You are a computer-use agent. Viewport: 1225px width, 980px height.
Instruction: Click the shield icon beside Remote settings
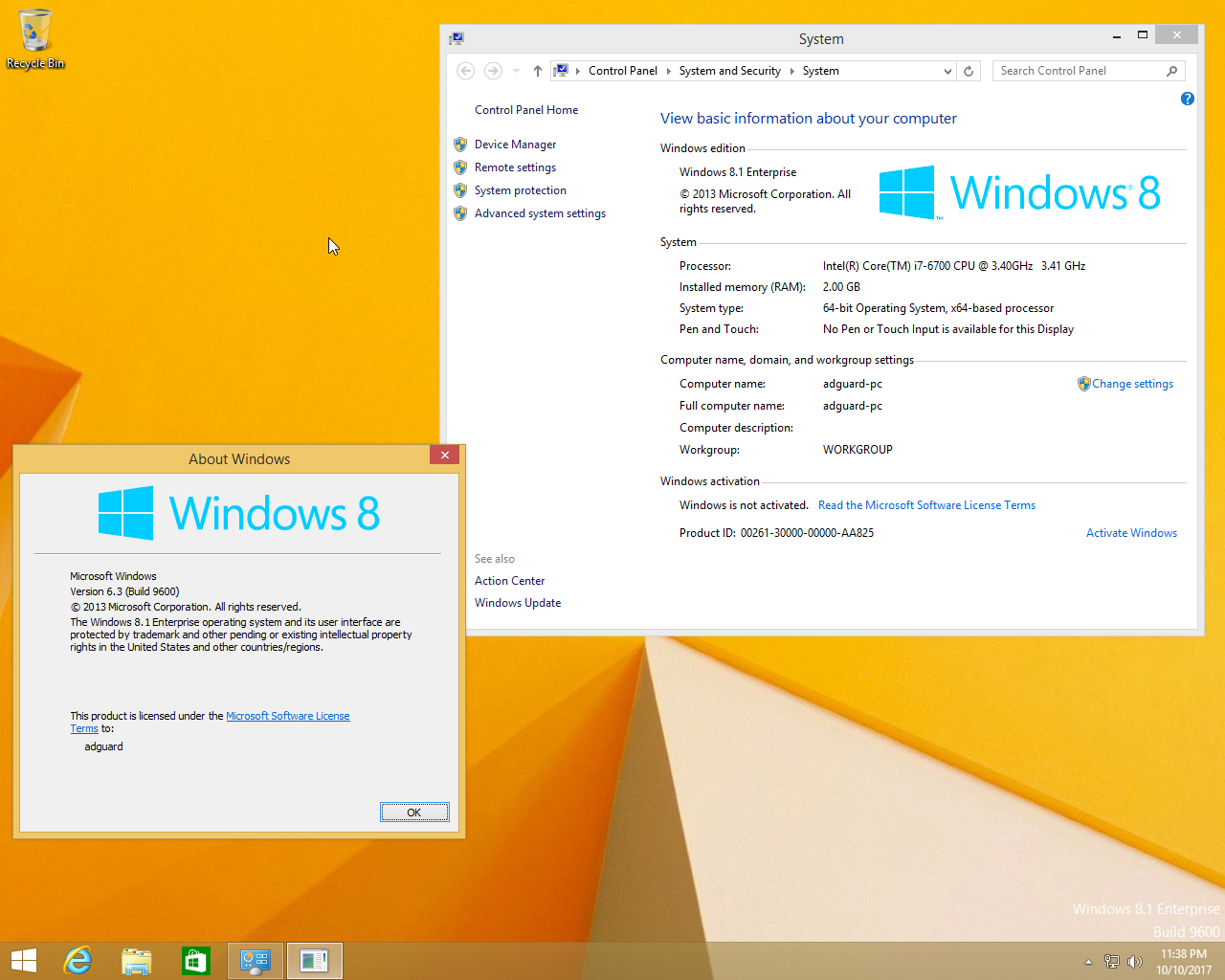460,167
